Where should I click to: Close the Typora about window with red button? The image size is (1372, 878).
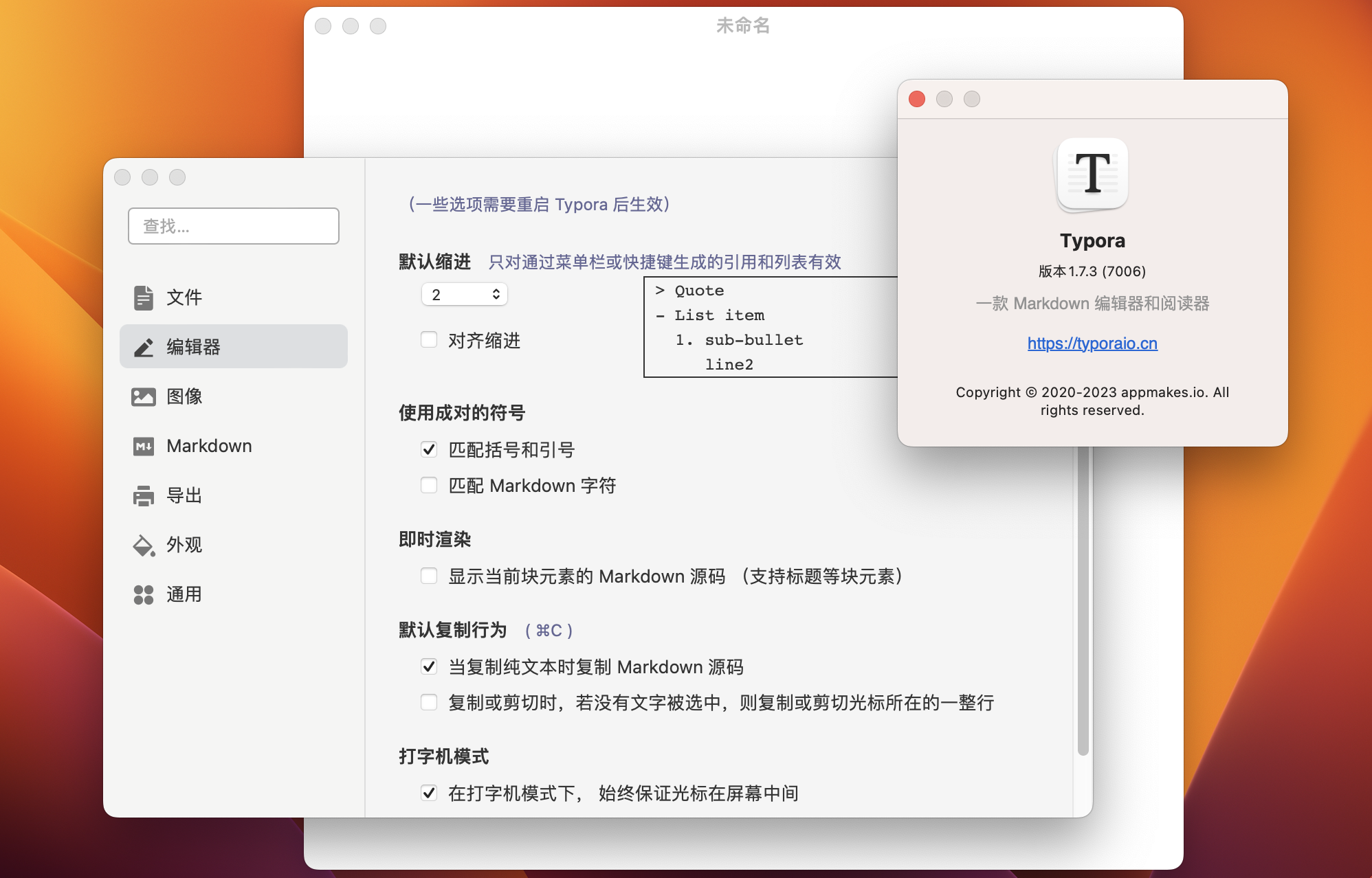click(917, 99)
